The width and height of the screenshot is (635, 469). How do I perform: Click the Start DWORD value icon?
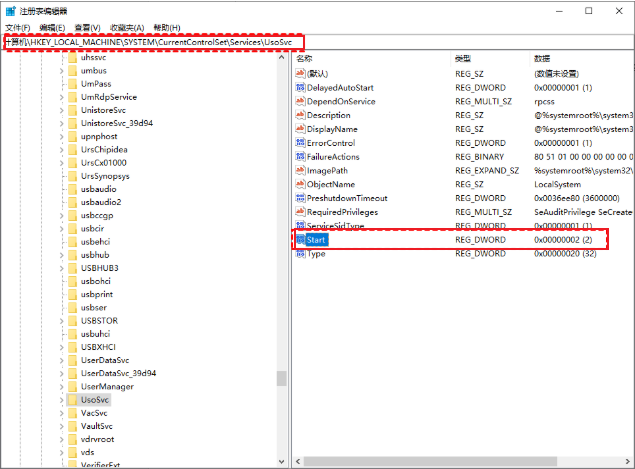(300, 240)
